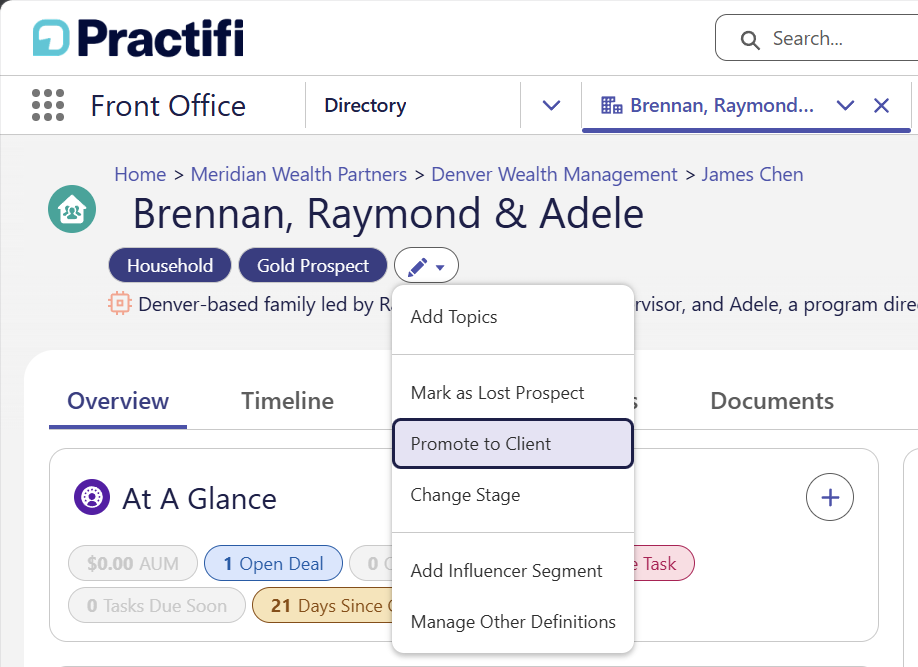Open Manage Other Definitions
Viewport: 918px width, 667px height.
click(x=513, y=622)
